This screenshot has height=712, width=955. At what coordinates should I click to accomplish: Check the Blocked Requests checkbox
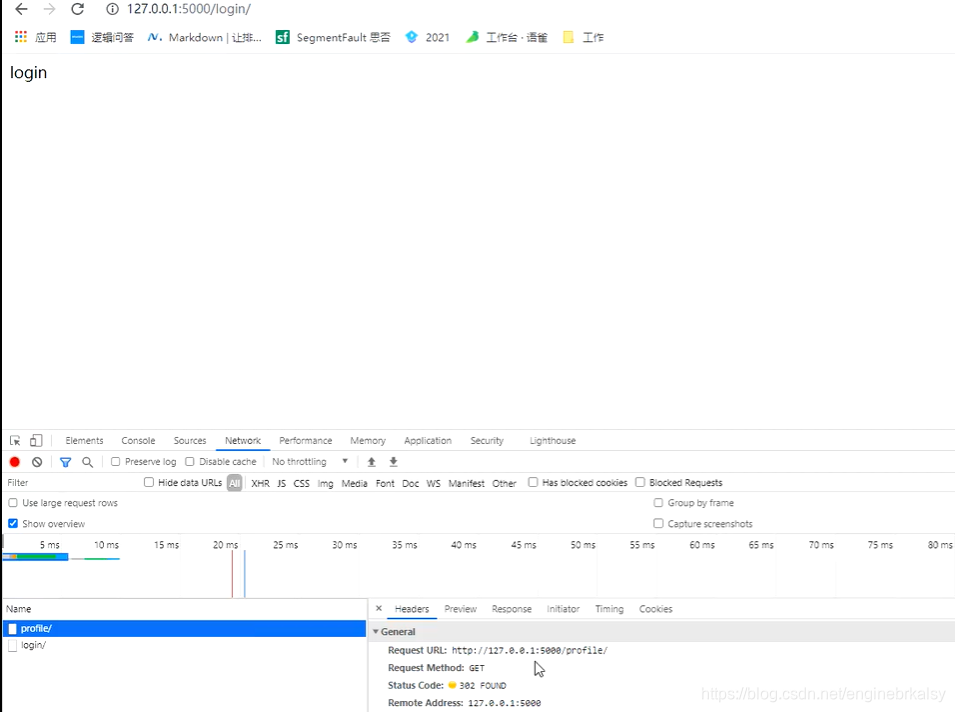640,482
